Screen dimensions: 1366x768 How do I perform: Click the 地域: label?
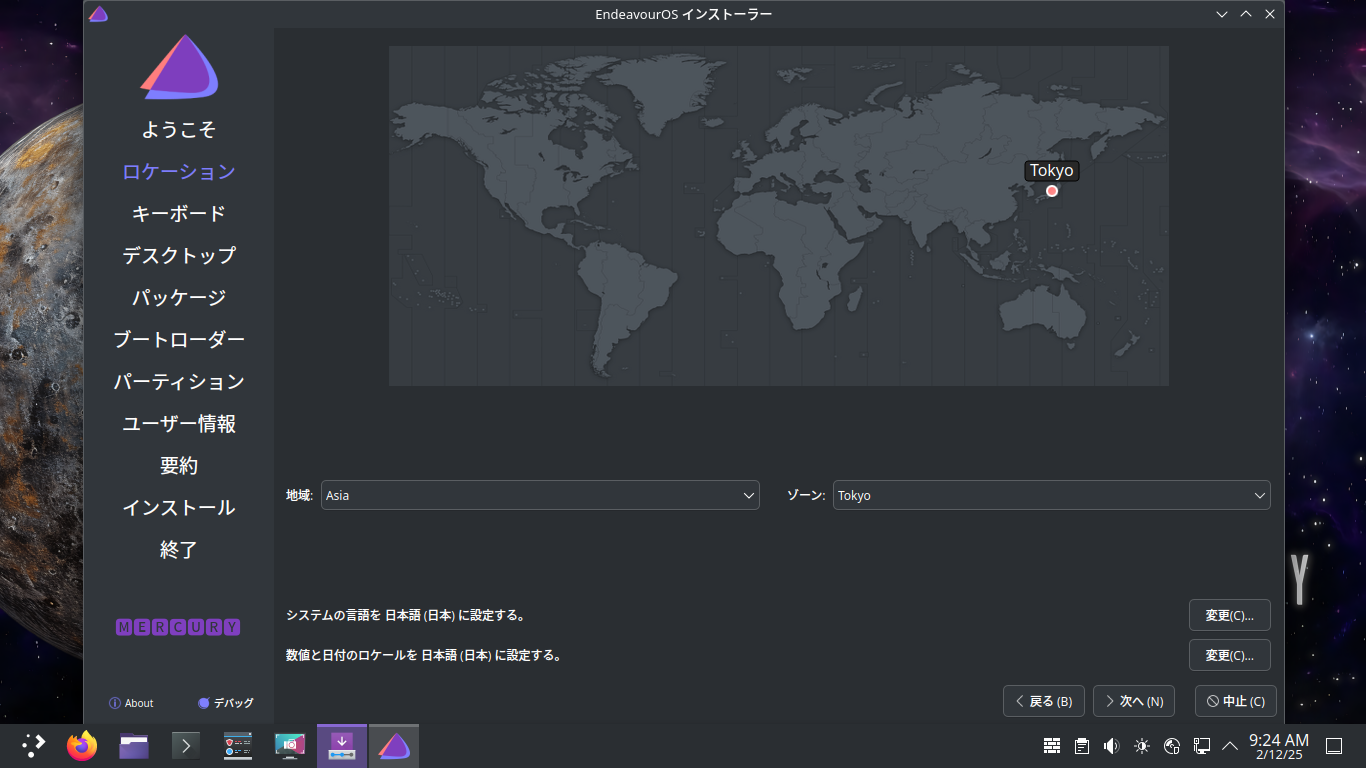coord(300,495)
